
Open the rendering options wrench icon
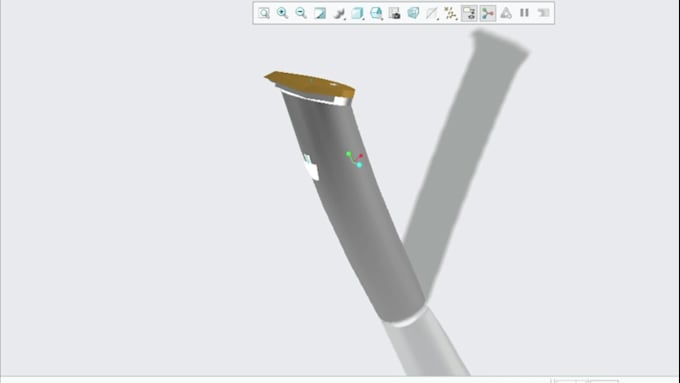[x=339, y=13]
